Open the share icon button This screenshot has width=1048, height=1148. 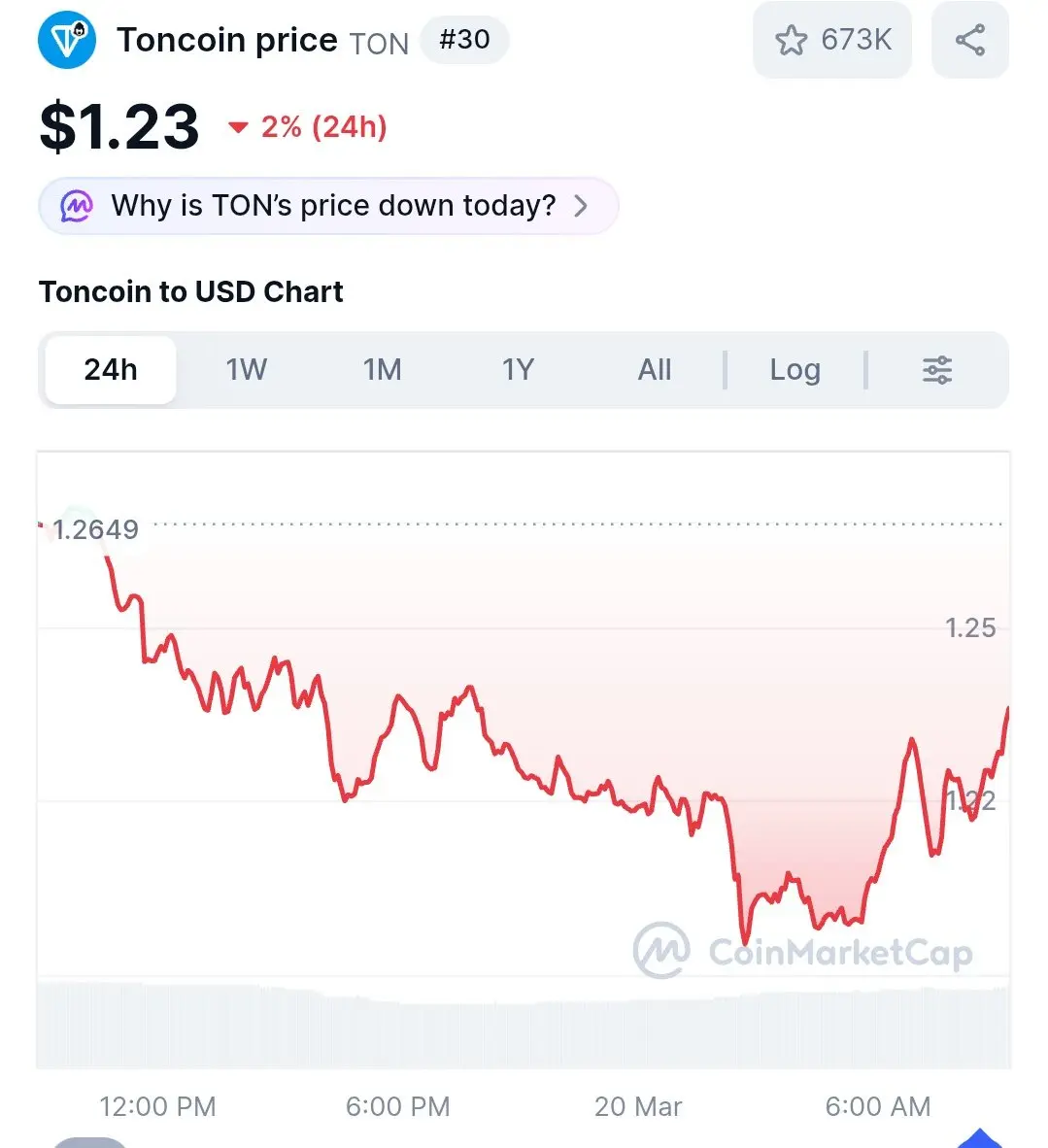pos(969,41)
